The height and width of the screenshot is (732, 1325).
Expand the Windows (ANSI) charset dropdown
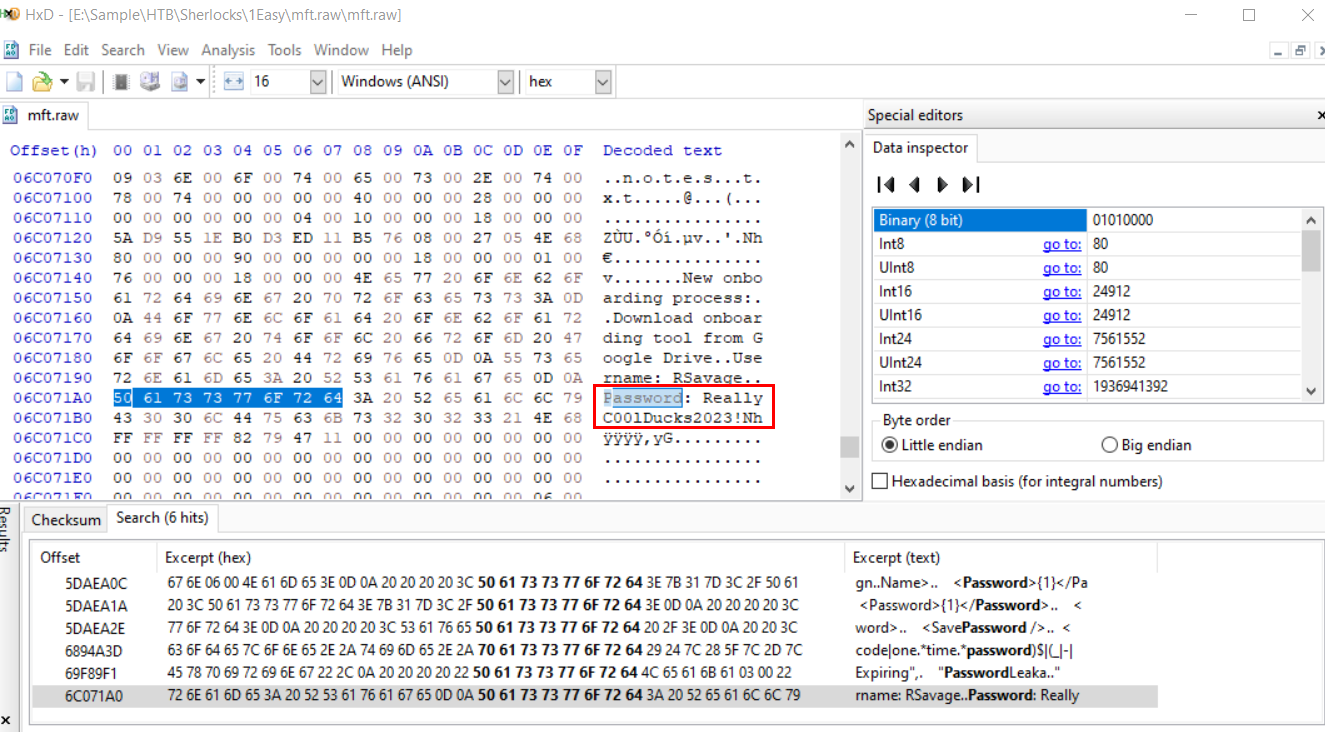(x=505, y=82)
